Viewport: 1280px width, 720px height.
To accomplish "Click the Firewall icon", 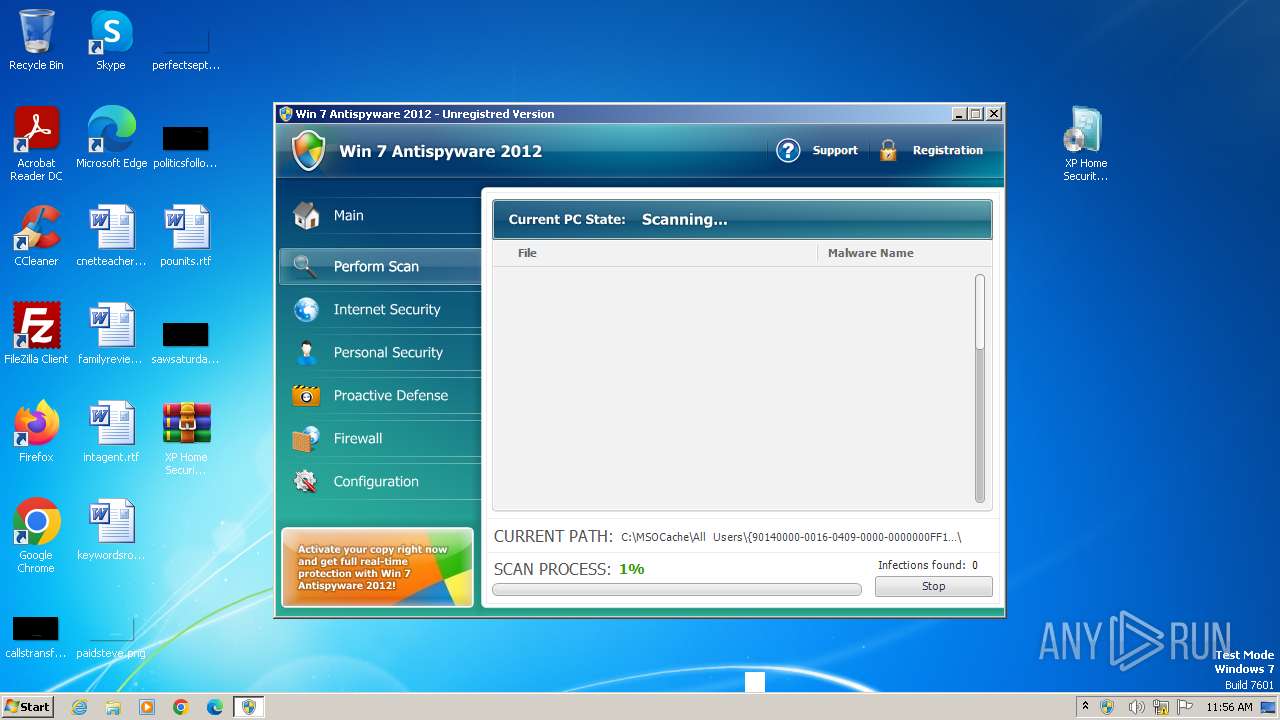I will click(306, 438).
